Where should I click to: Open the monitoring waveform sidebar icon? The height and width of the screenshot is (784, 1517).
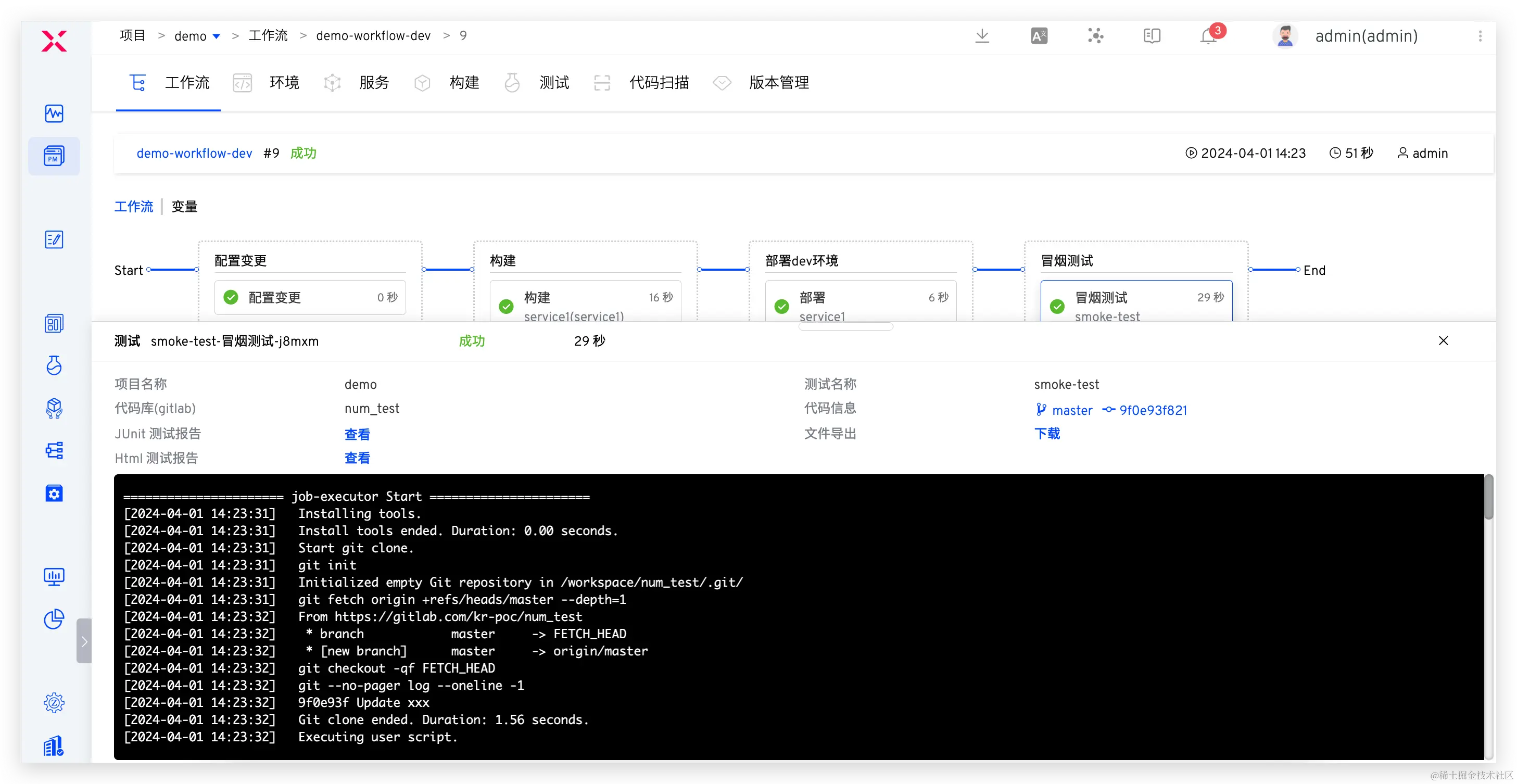pos(54,113)
